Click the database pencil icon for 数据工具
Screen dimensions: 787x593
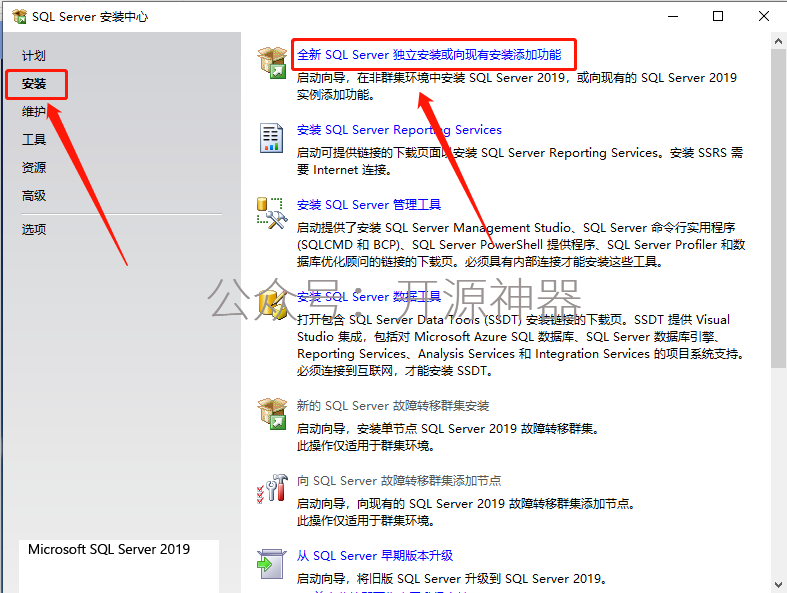272,304
